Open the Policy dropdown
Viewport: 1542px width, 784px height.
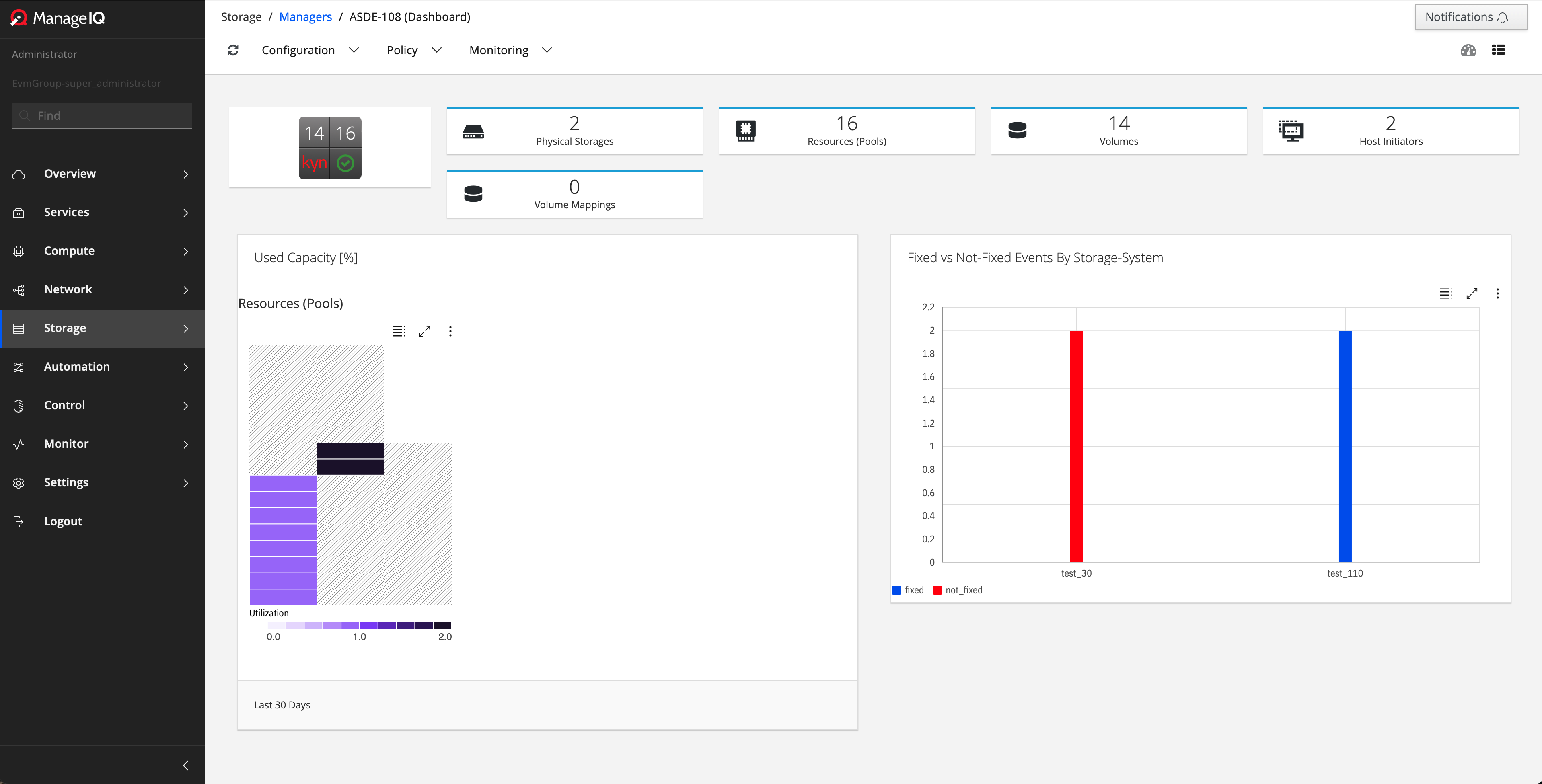click(413, 50)
